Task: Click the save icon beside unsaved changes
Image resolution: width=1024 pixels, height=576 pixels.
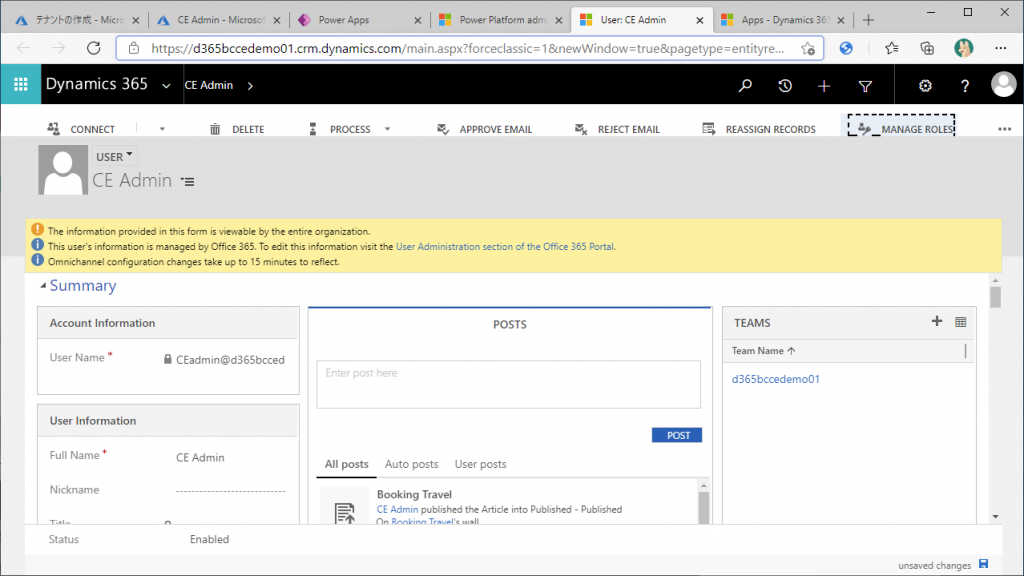Action: tap(984, 564)
